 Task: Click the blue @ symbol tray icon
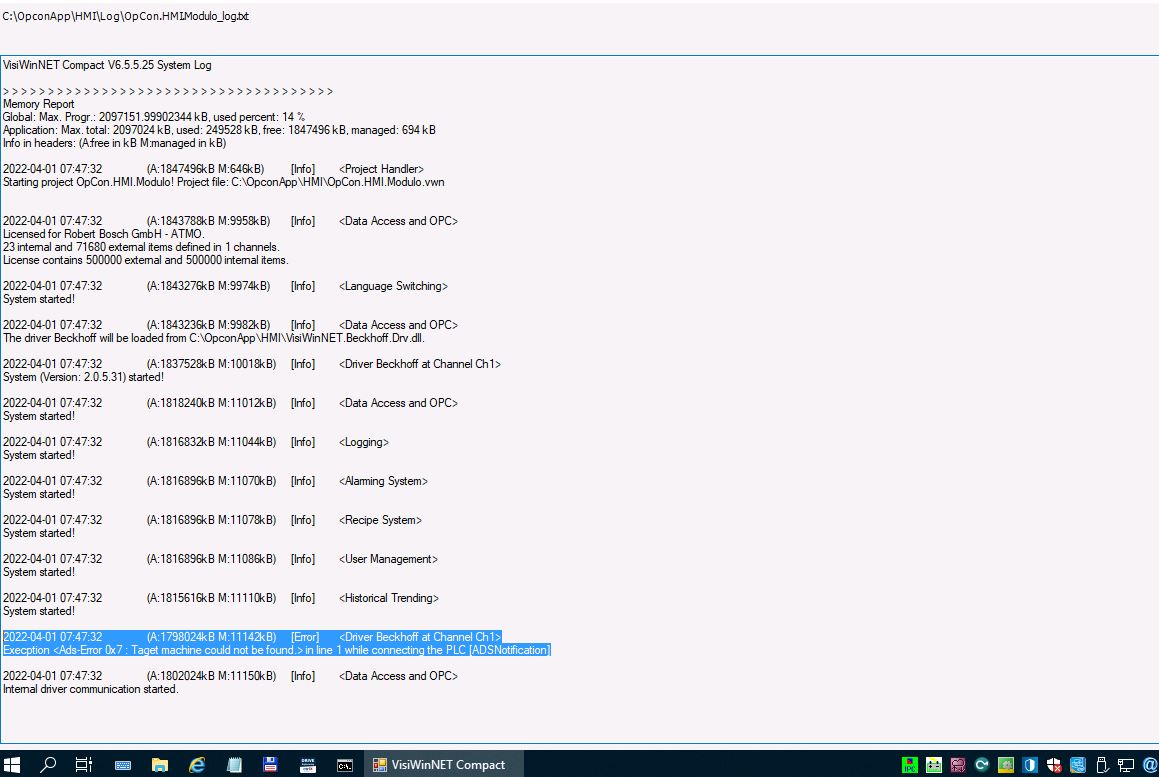coord(1149,765)
